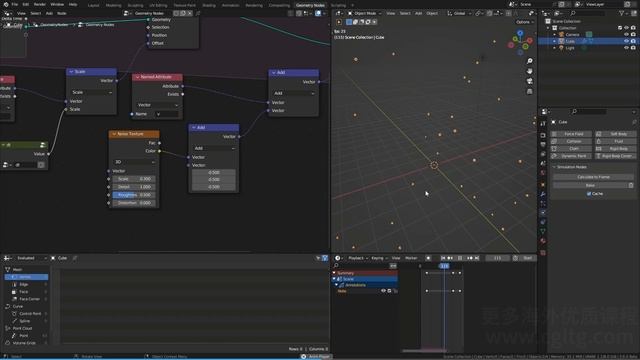The height and width of the screenshot is (360, 640).
Task: Collapse the Noise Texture node header
Action: [x=114, y=134]
